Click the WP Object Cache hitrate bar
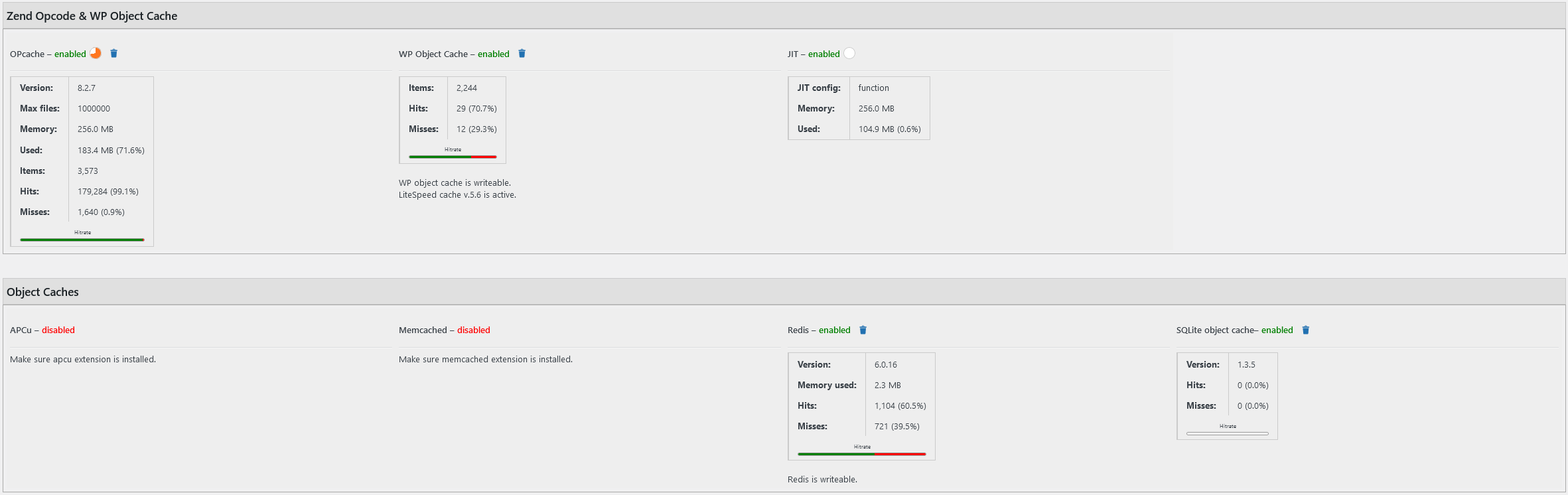This screenshot has height=495, width=1568. [x=453, y=157]
